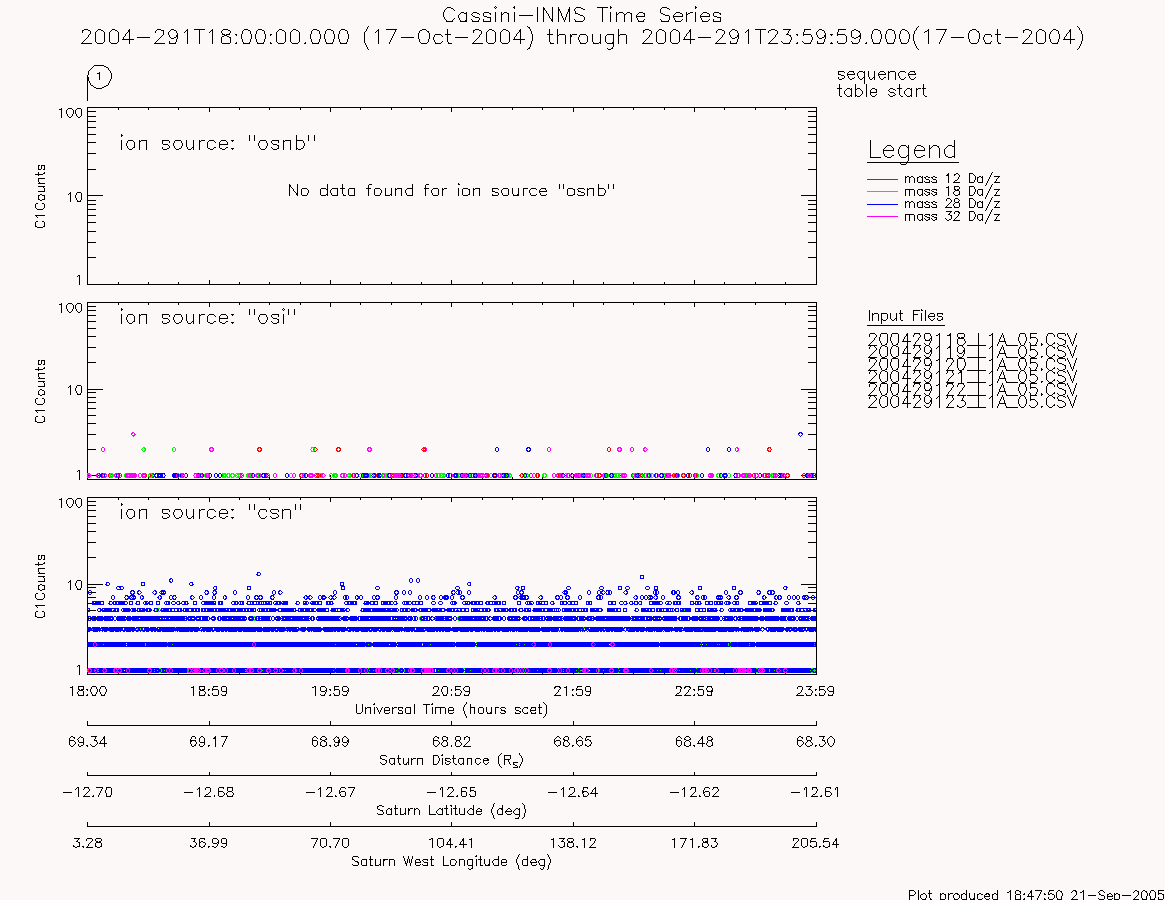Click the '-12.64' latitude value
The height and width of the screenshot is (900, 1165).
[x=573, y=792]
